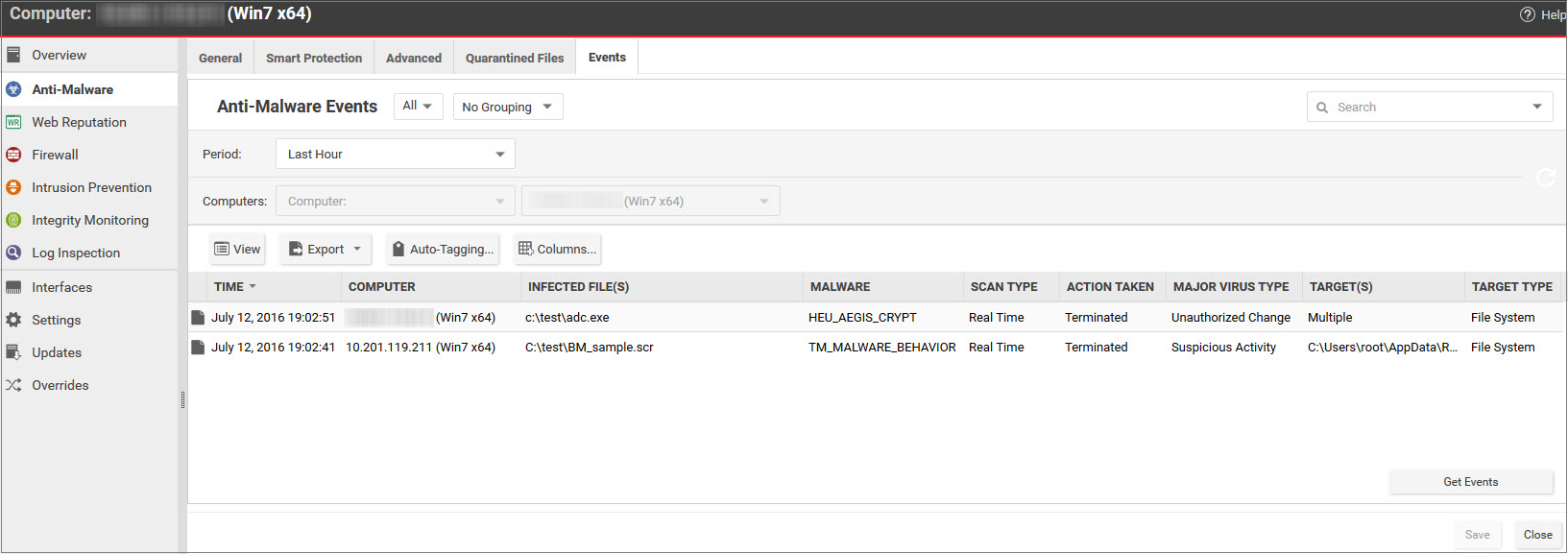This screenshot has height=554, width=1568.
Task: Click the Integrity Monitoring icon
Action: [13, 220]
